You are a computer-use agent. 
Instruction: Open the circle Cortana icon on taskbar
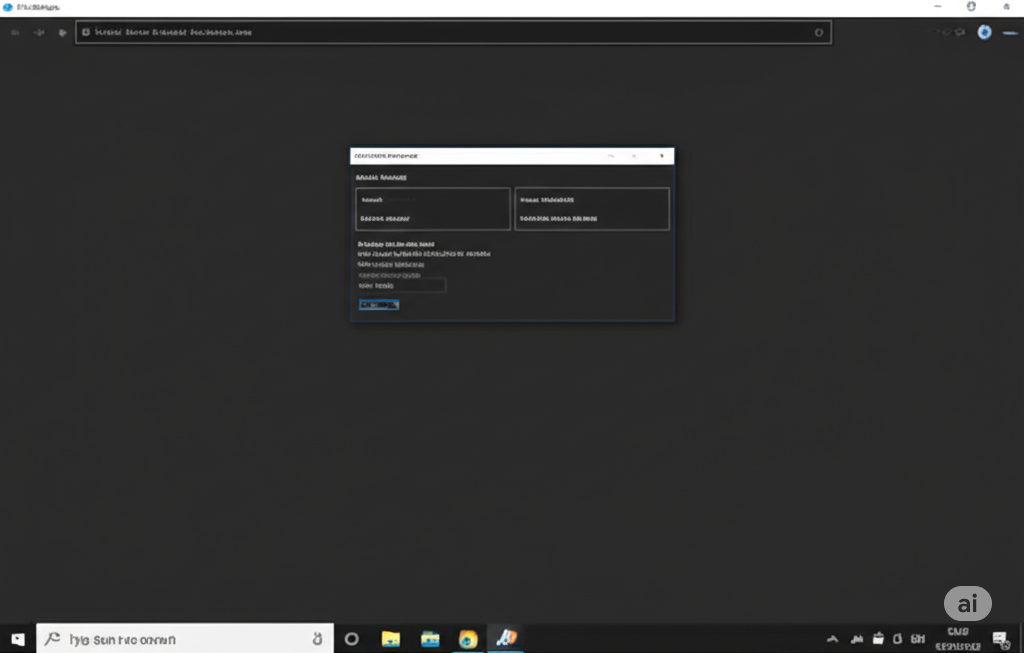pyautogui.click(x=351, y=639)
